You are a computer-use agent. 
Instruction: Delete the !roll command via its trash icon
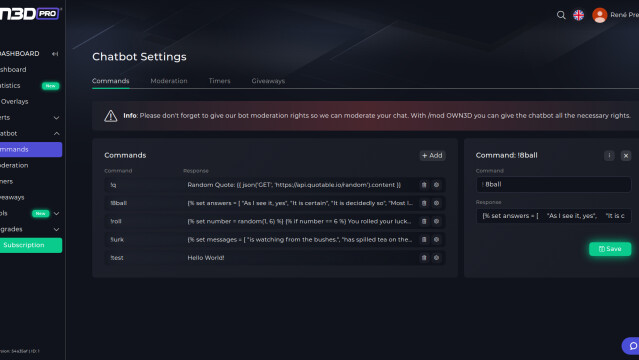[424, 221]
